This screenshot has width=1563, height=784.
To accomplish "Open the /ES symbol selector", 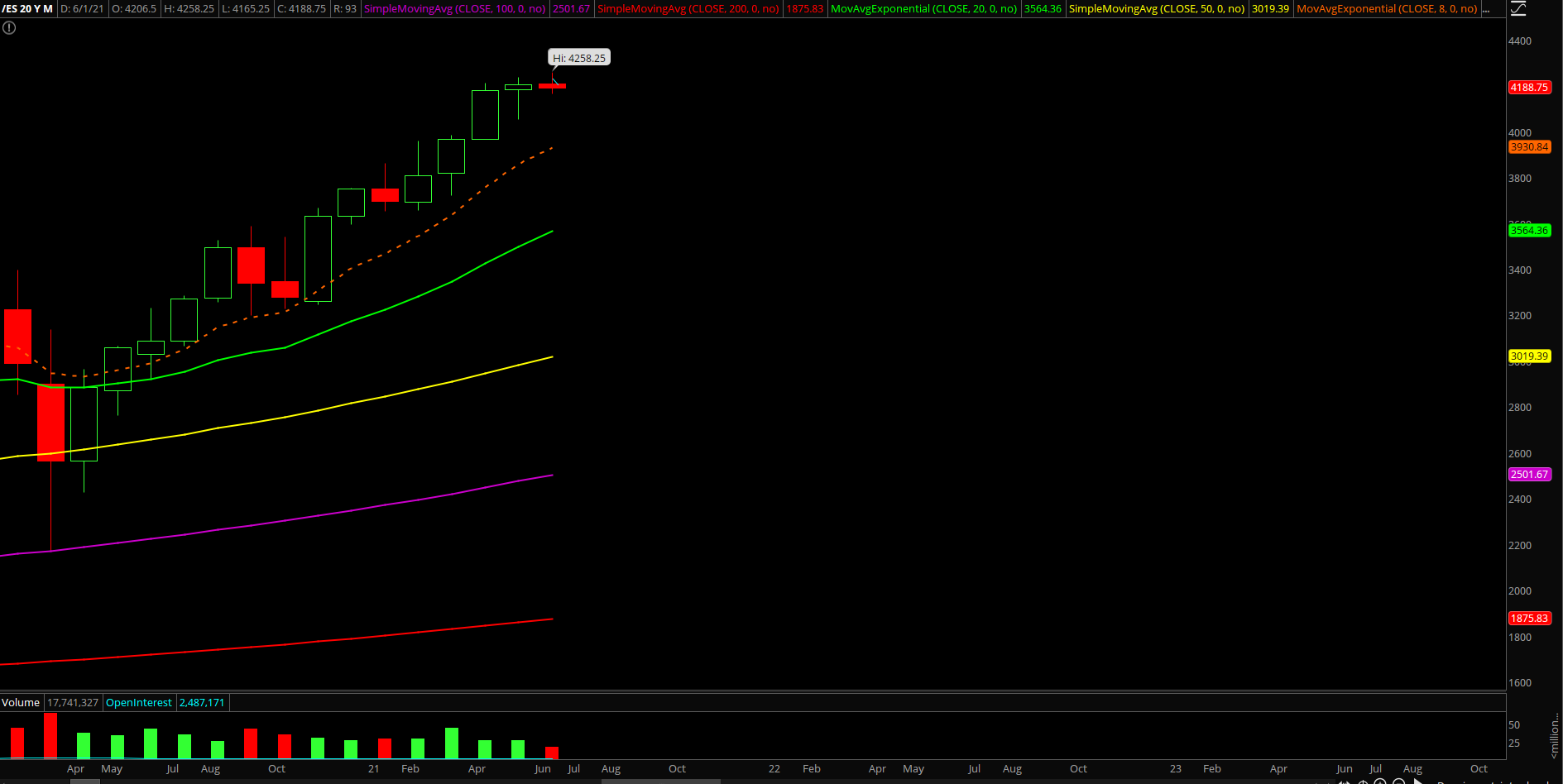I will pyautogui.click(x=10, y=9).
